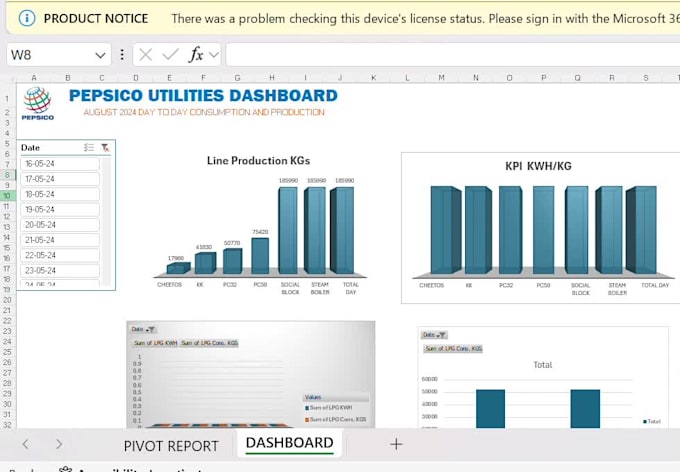Expand the fx function dropdown arrow

tap(214, 55)
